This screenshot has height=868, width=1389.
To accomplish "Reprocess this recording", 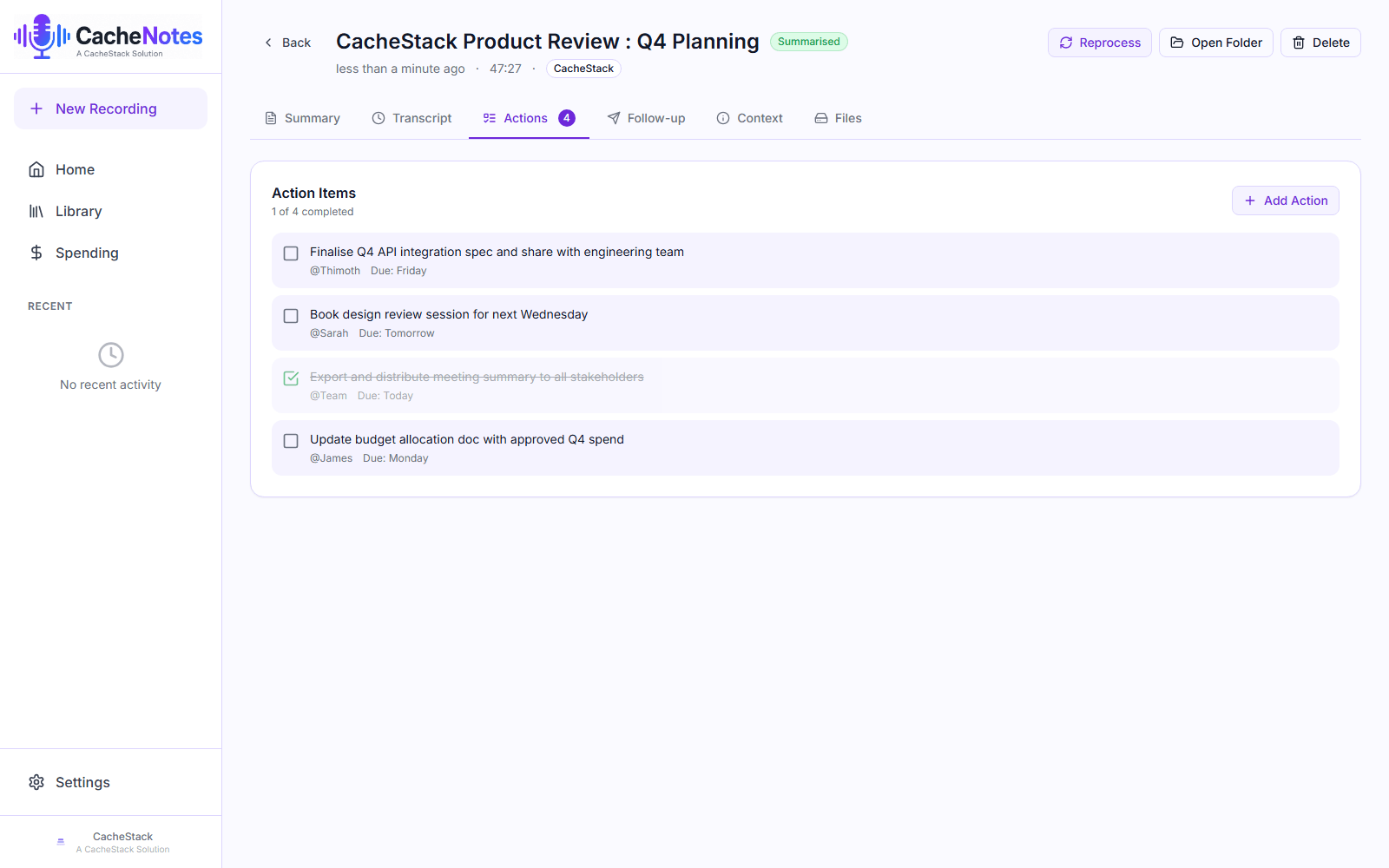I will (1100, 43).
